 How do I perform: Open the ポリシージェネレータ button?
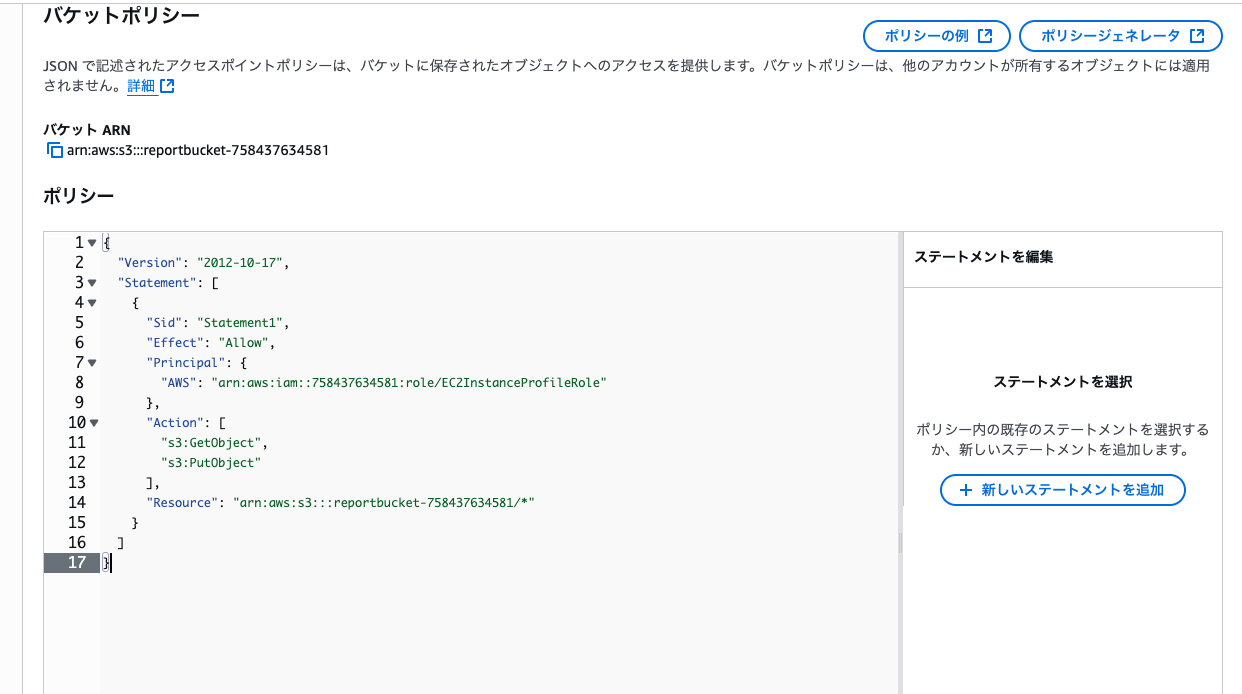(x=1121, y=36)
